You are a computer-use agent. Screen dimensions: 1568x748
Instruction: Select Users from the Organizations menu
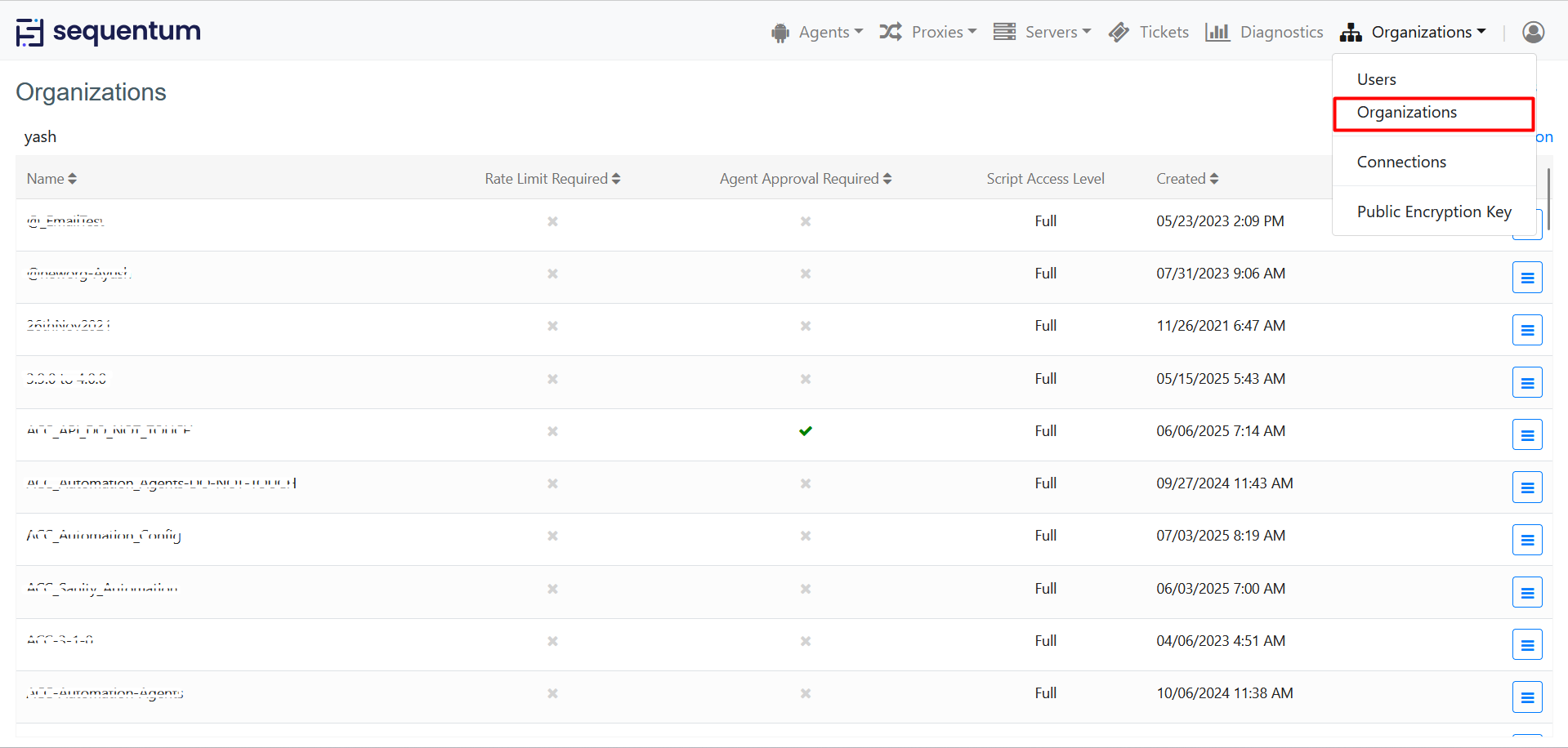[x=1376, y=79]
